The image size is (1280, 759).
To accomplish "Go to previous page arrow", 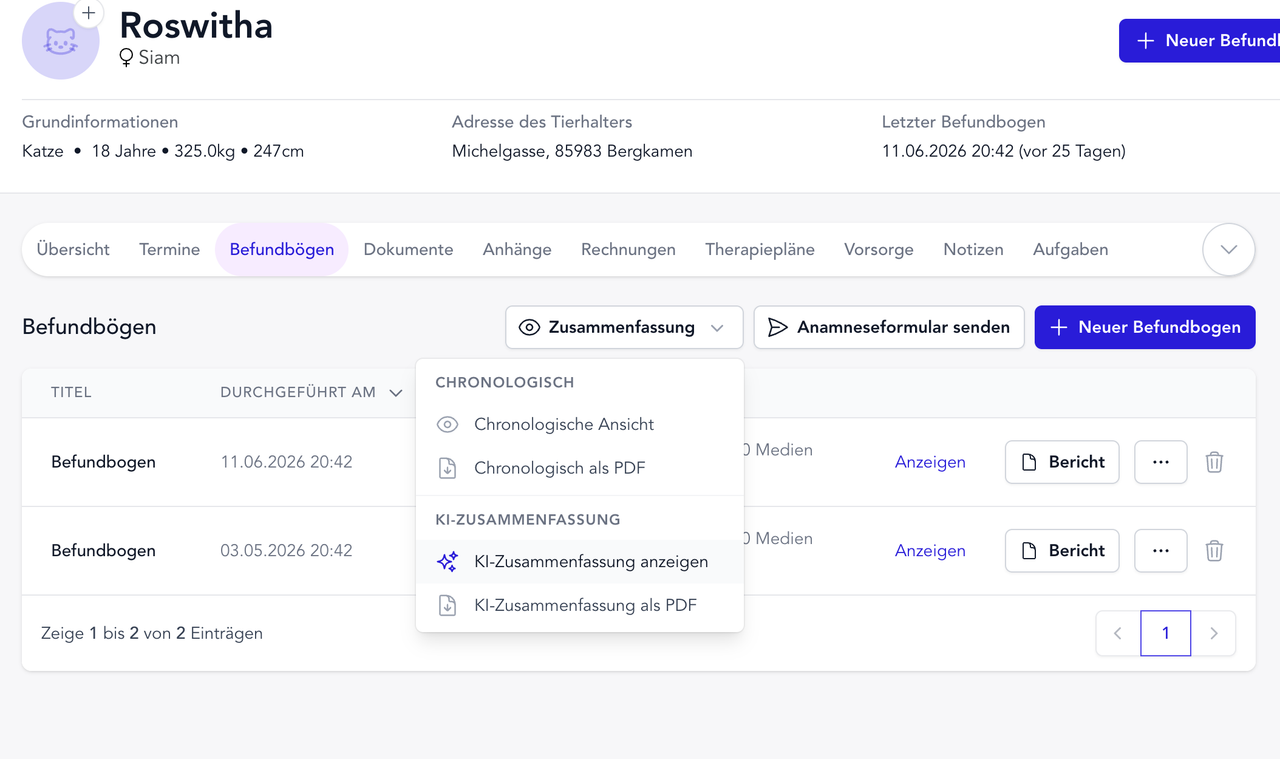I will [1118, 633].
